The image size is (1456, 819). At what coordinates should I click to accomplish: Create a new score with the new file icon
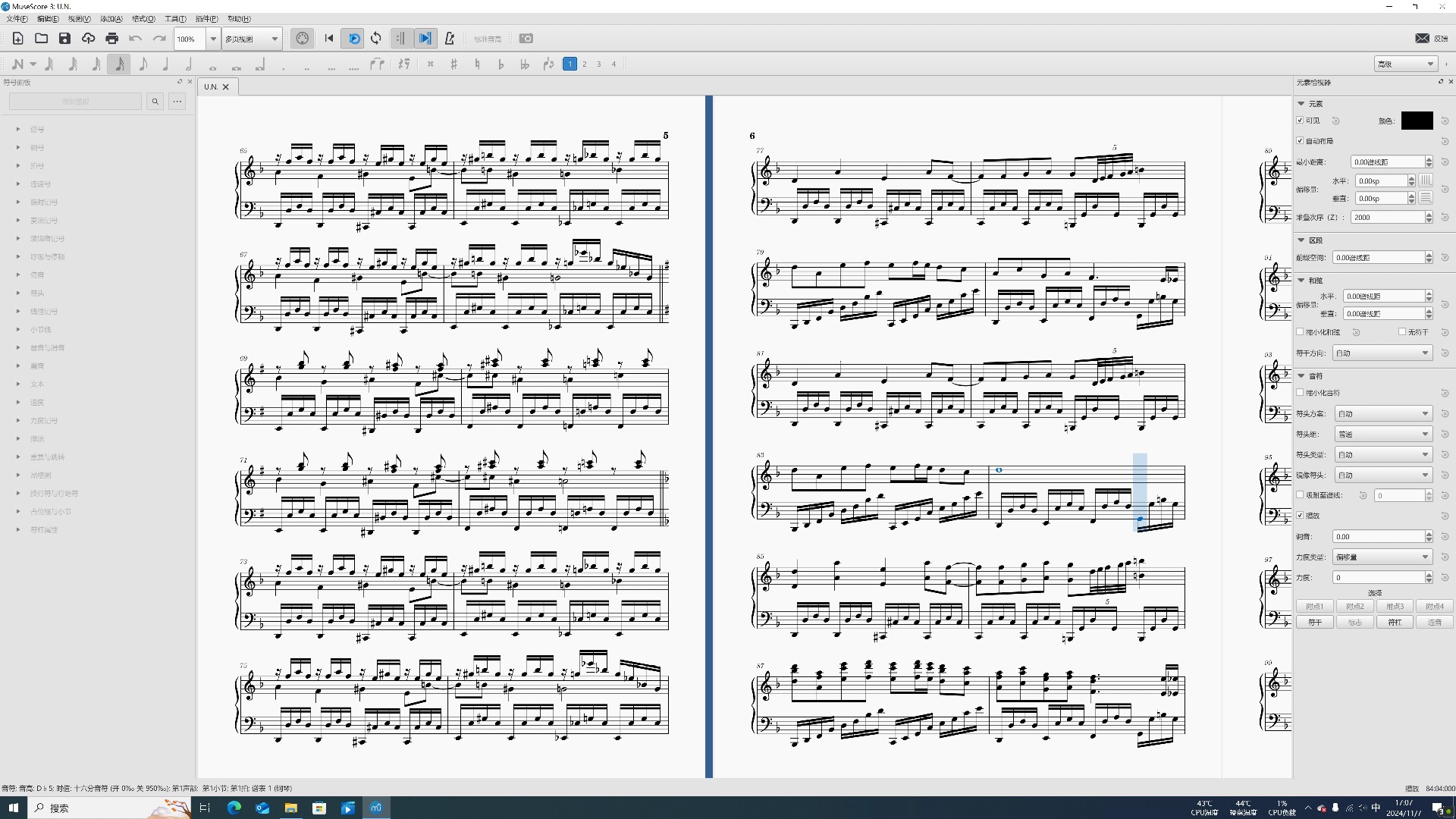18,39
